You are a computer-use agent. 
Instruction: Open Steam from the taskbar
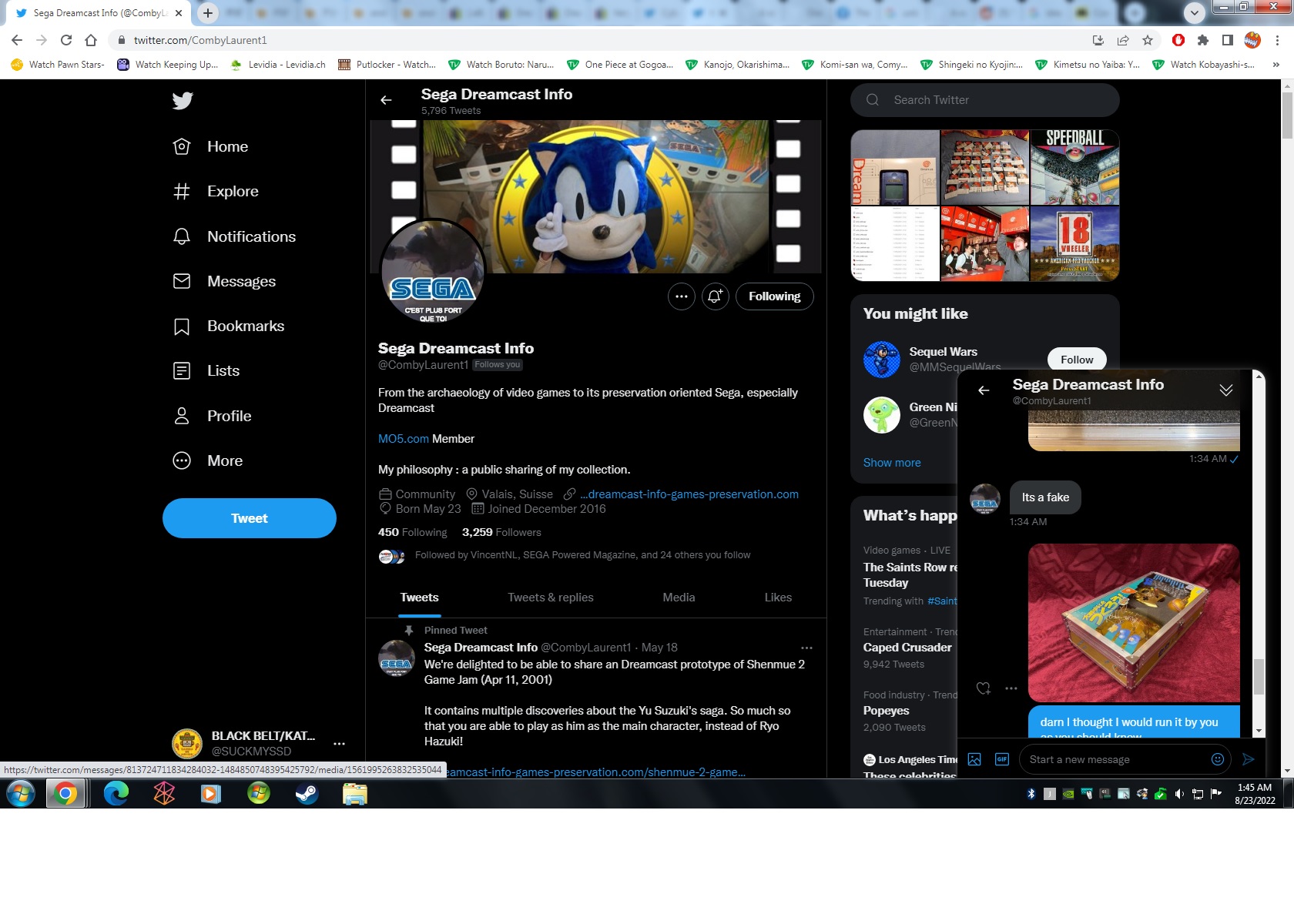[x=307, y=794]
